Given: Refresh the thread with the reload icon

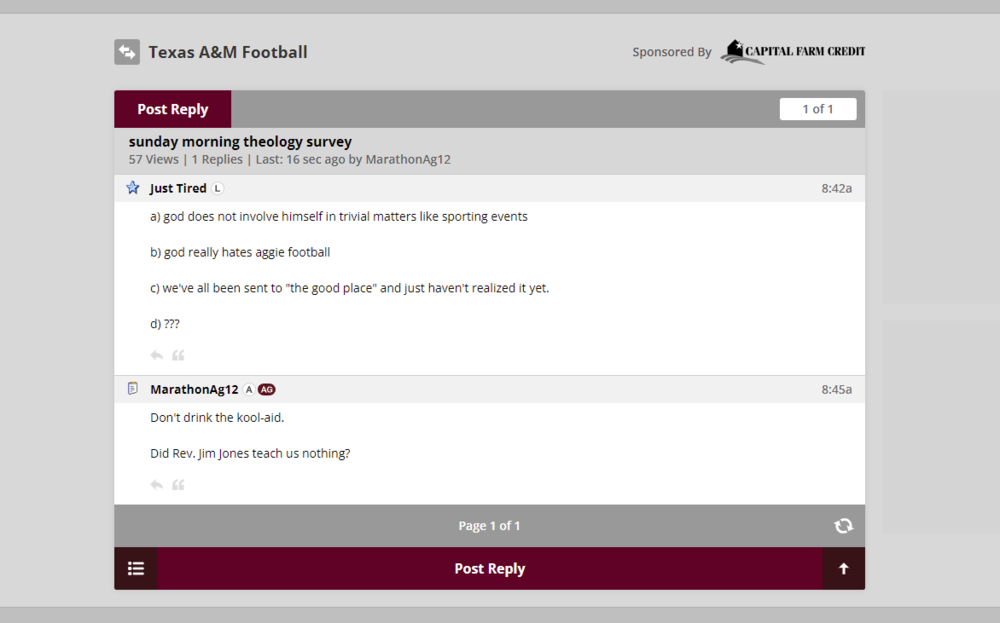Looking at the screenshot, I should point(843,526).
